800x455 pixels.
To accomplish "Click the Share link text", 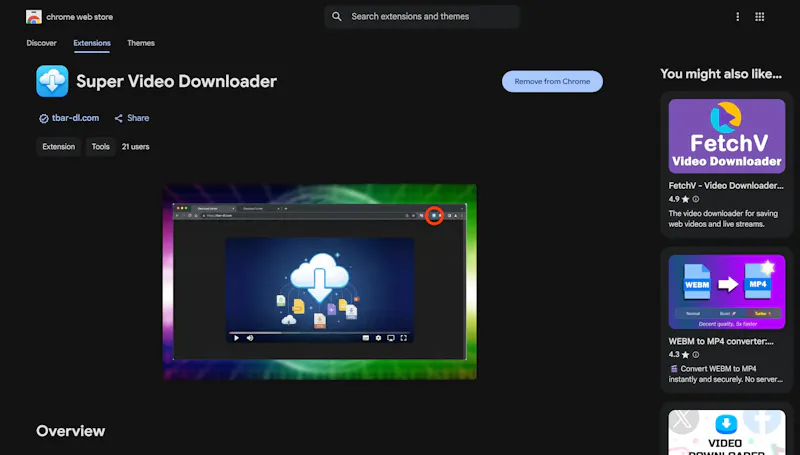I will pos(138,118).
